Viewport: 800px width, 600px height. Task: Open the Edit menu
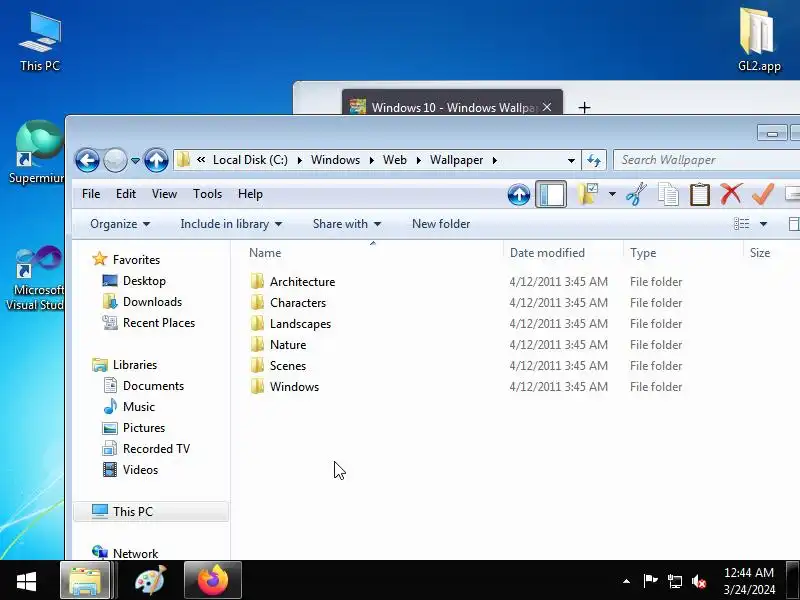pos(126,194)
